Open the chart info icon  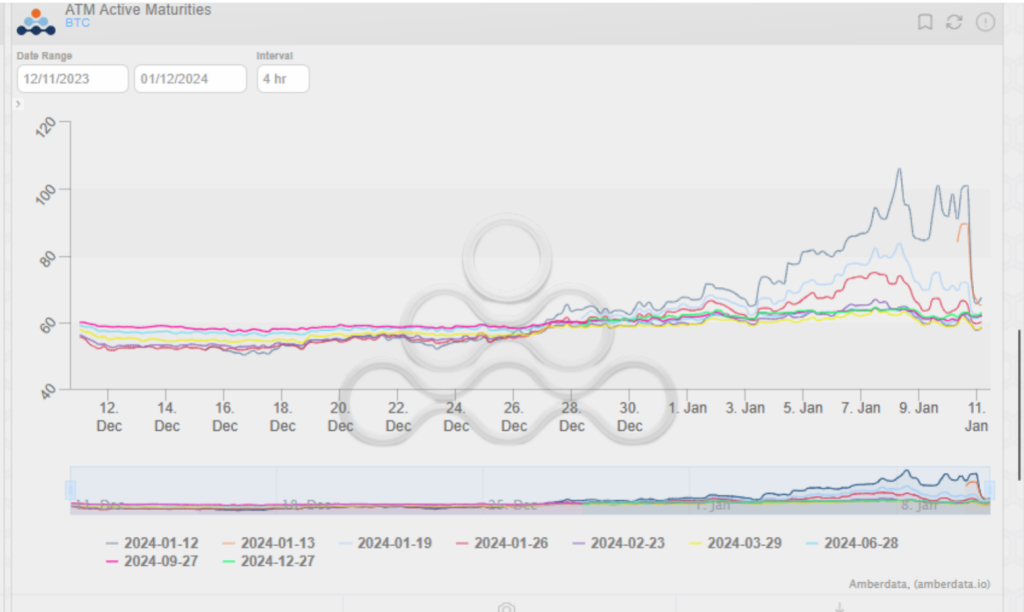pos(985,22)
